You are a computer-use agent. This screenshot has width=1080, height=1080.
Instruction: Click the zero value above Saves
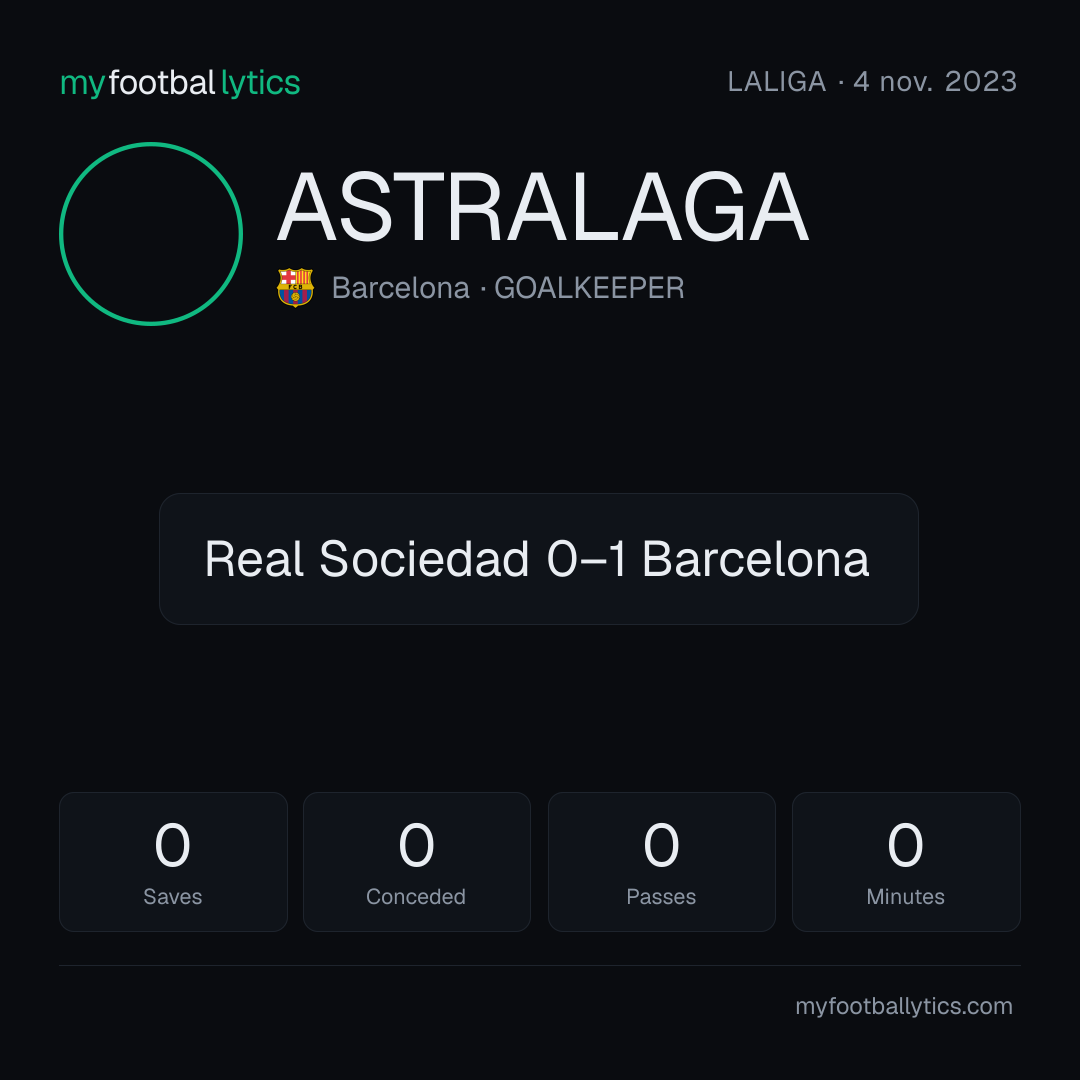coord(172,845)
